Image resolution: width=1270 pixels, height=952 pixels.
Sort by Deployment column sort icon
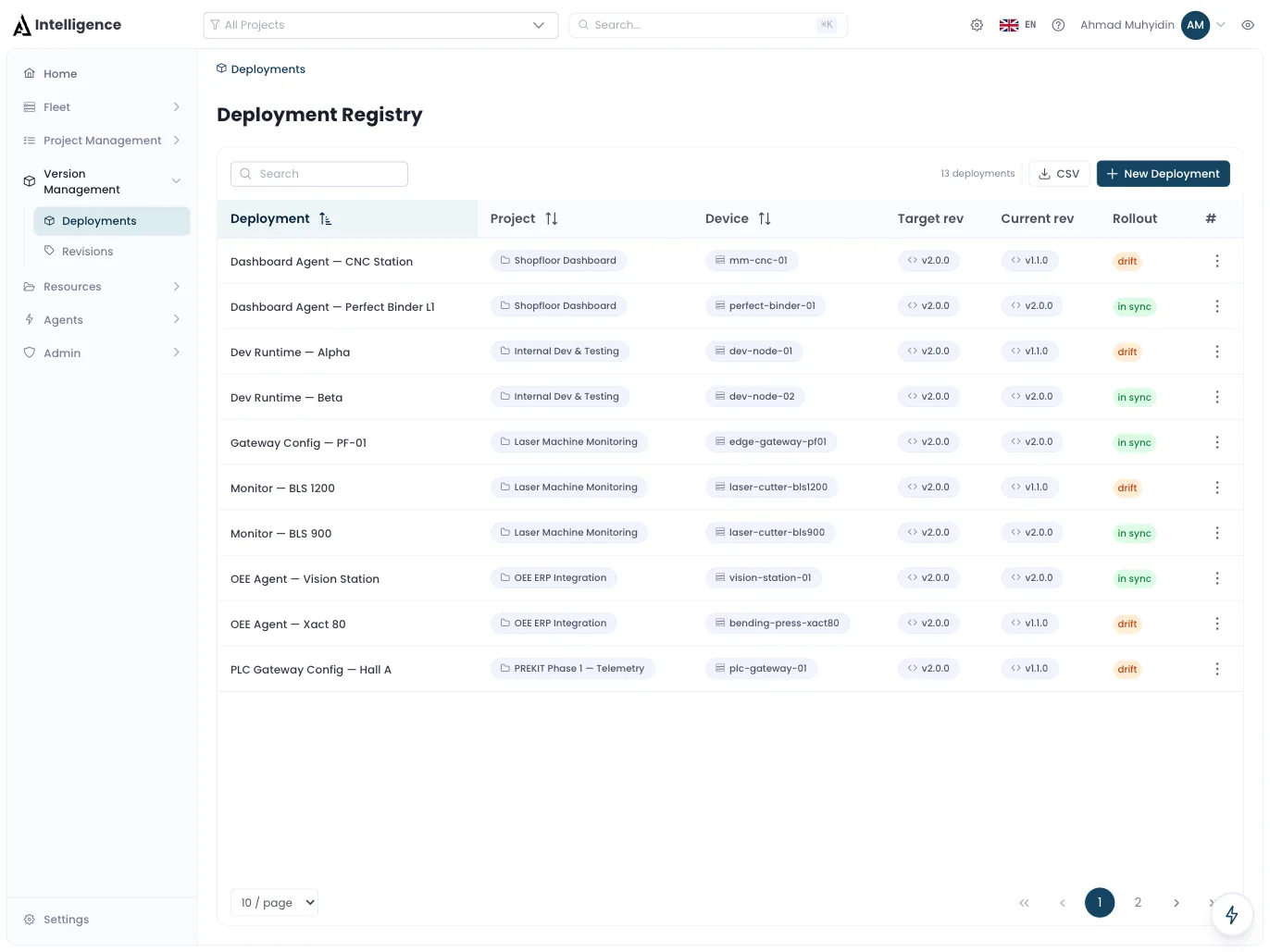pos(325,219)
